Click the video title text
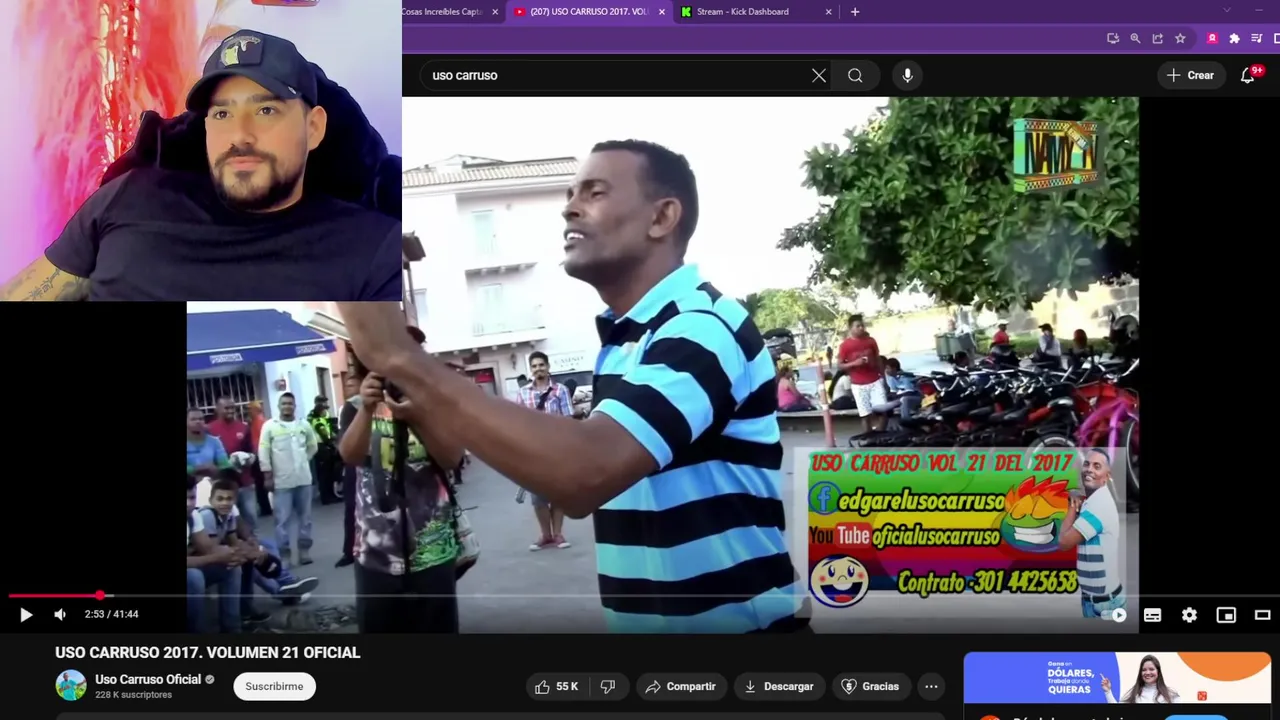Image resolution: width=1280 pixels, height=720 pixels. pyautogui.click(x=207, y=652)
